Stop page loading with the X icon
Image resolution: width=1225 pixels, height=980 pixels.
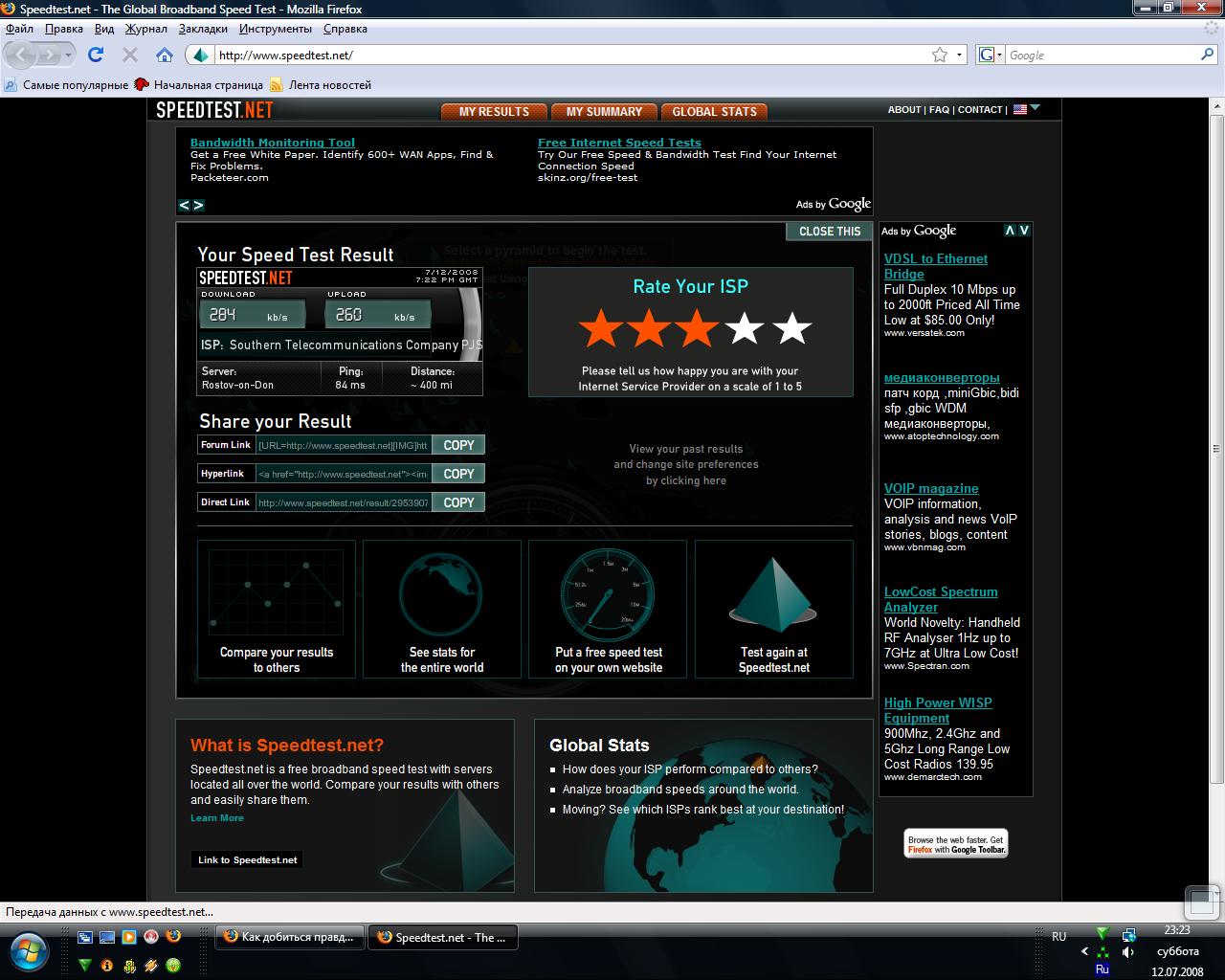[x=130, y=55]
